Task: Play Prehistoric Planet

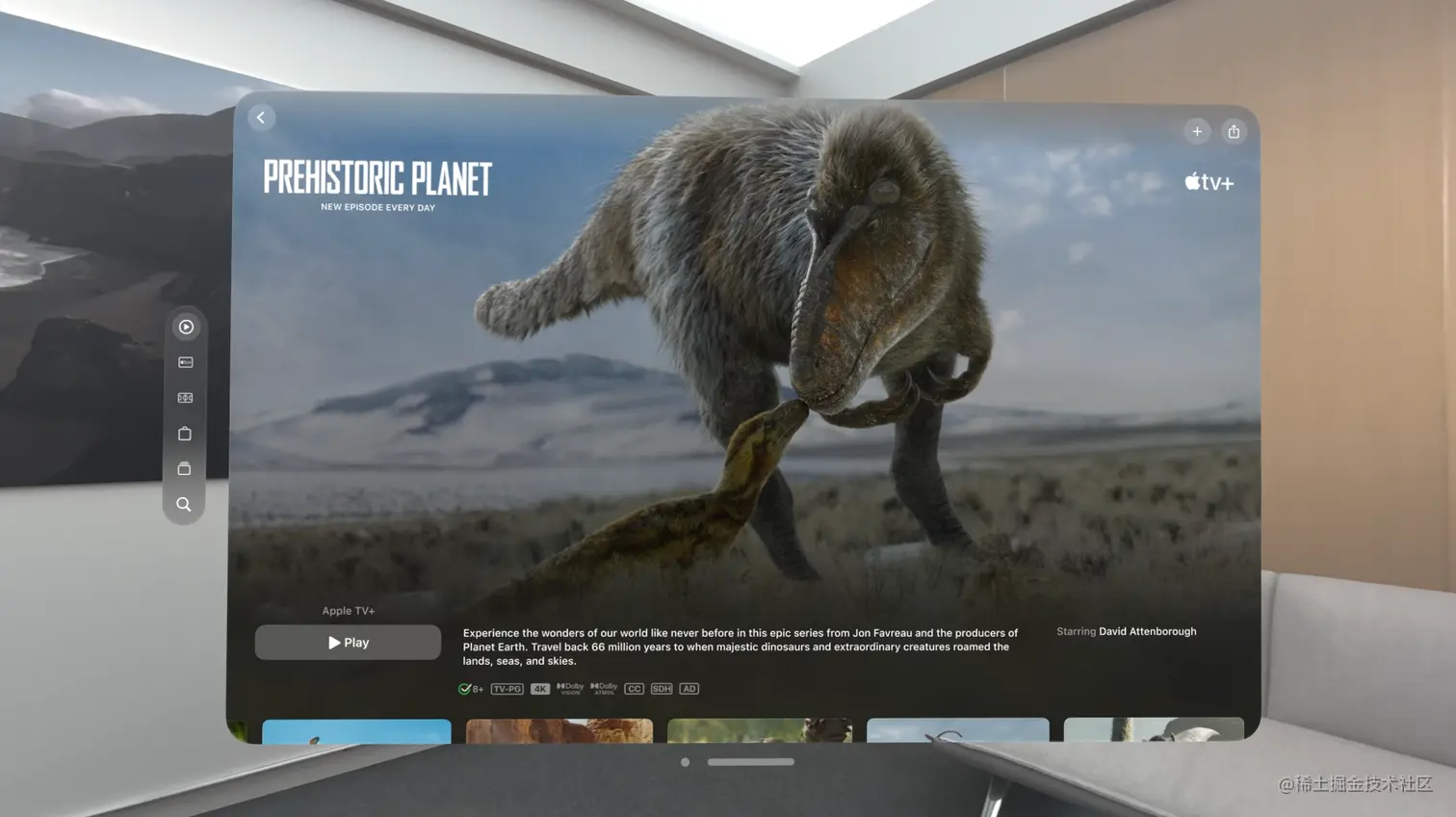Action: 348,643
